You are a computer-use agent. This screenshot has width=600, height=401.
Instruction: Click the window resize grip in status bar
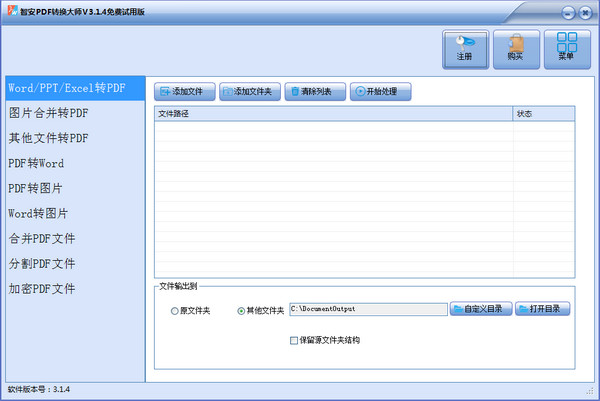[x=590, y=391]
